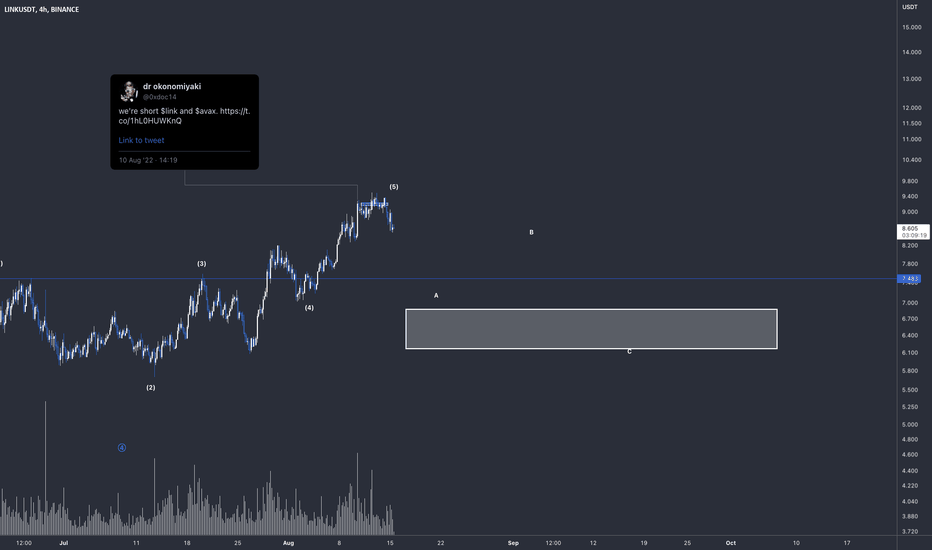The image size is (932, 550).
Task: Click the USDT currency label on axis
Action: coord(909,7)
